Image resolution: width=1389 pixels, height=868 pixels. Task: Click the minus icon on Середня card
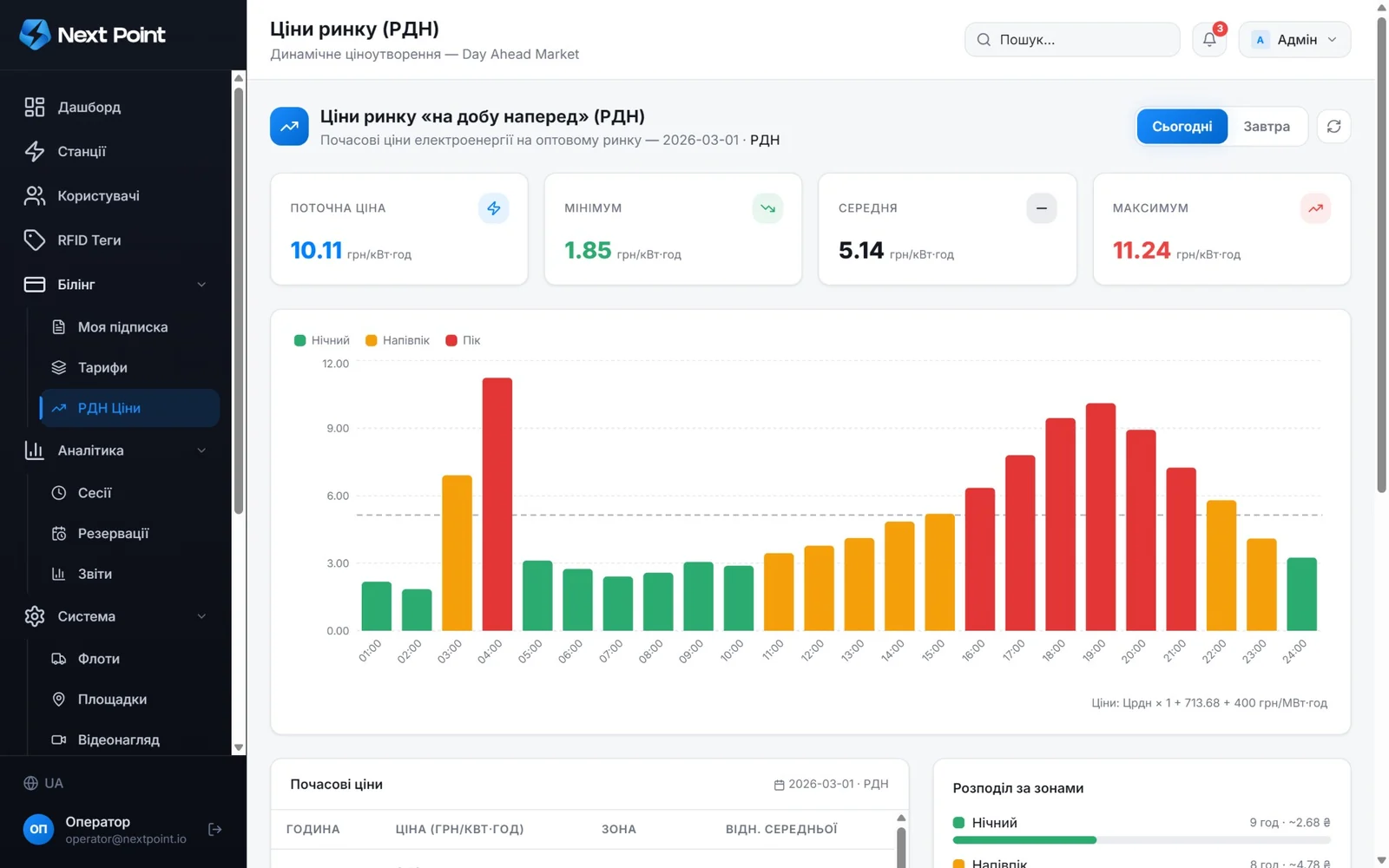pyautogui.click(x=1042, y=208)
